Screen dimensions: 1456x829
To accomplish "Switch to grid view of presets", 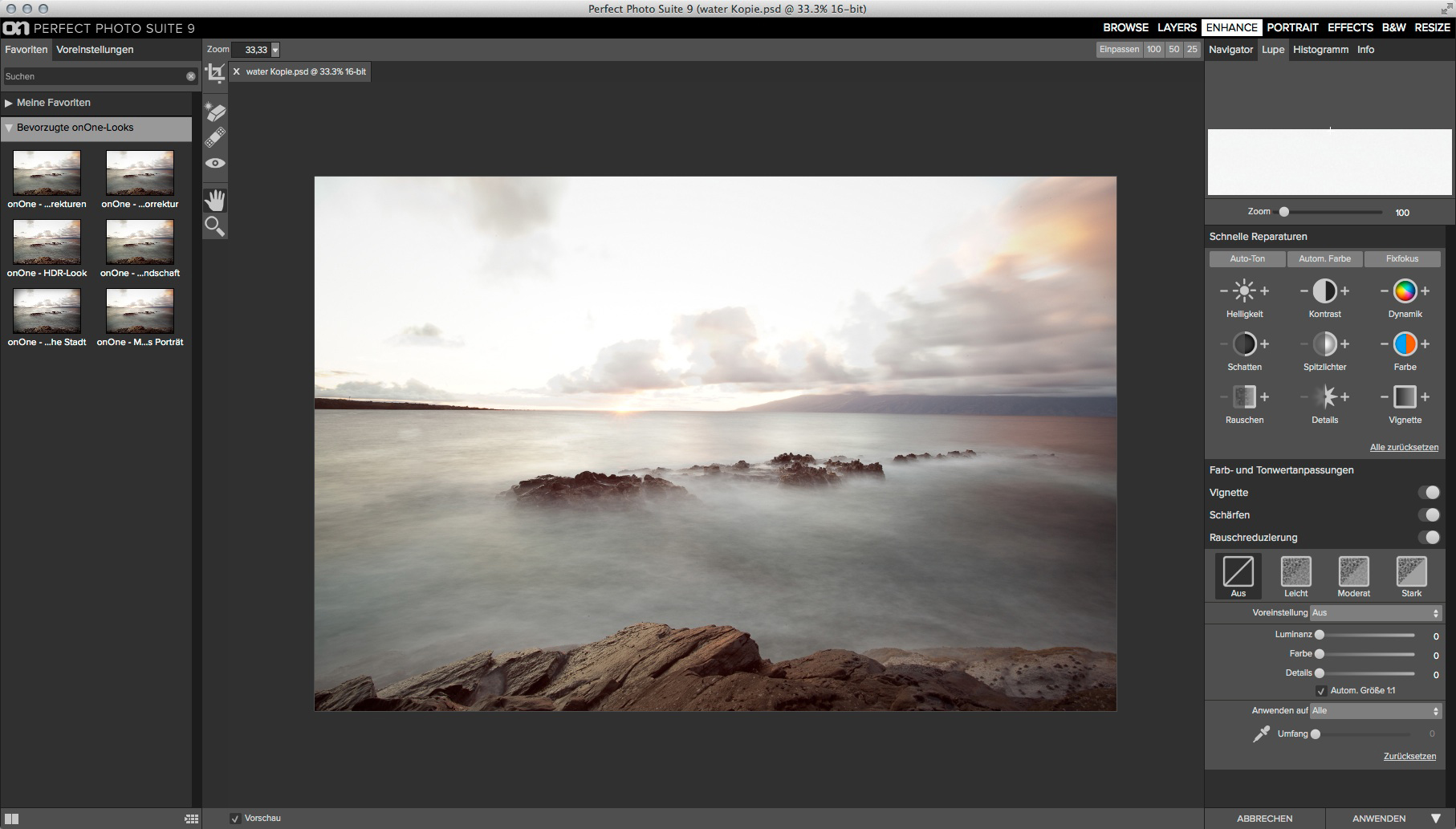I will pos(191,819).
